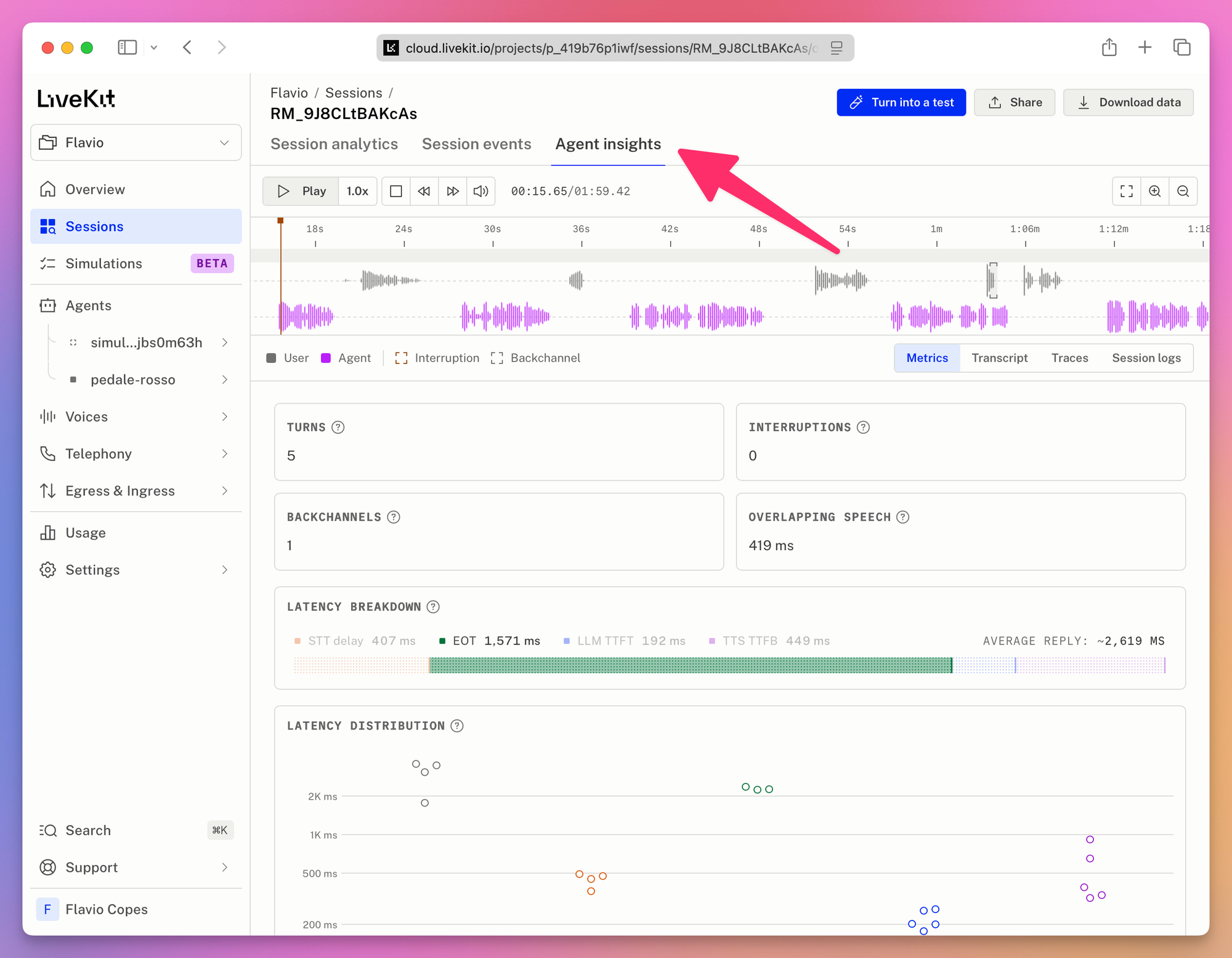Toggle User legend swatch
The image size is (1232, 958).
tap(271, 359)
